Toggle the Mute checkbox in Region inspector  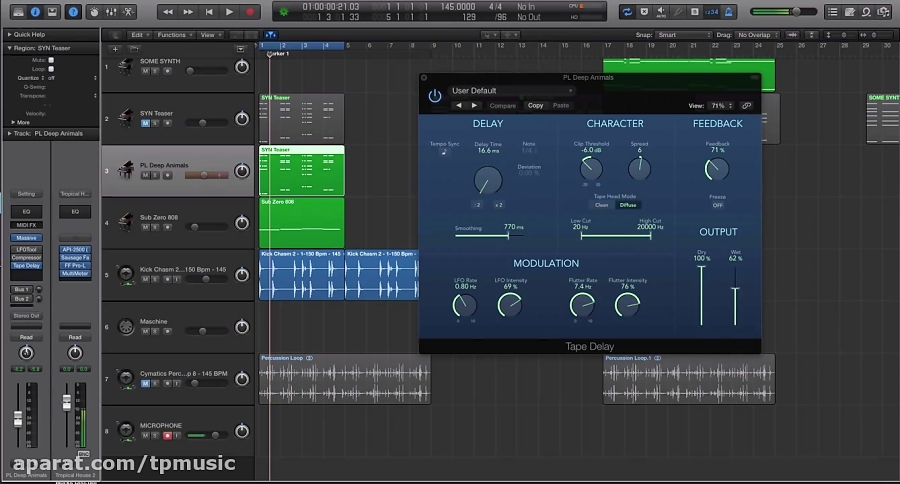(51, 60)
